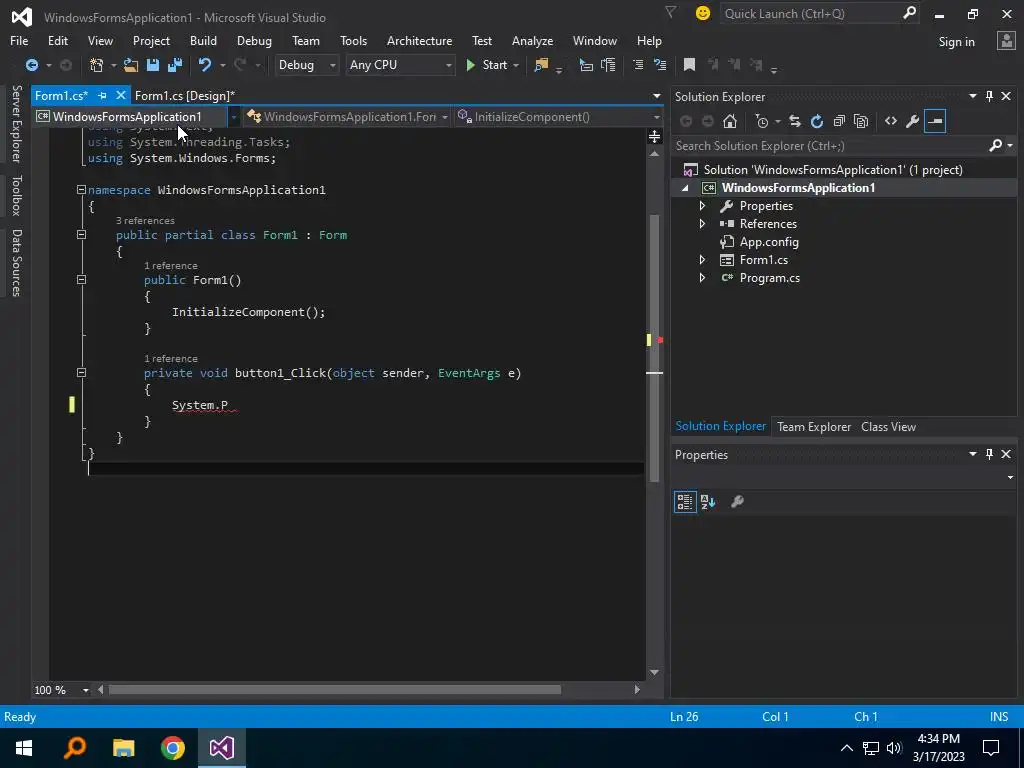Viewport: 1024px width, 768px height.
Task: Refresh the Solution Explorer
Action: (x=816, y=121)
